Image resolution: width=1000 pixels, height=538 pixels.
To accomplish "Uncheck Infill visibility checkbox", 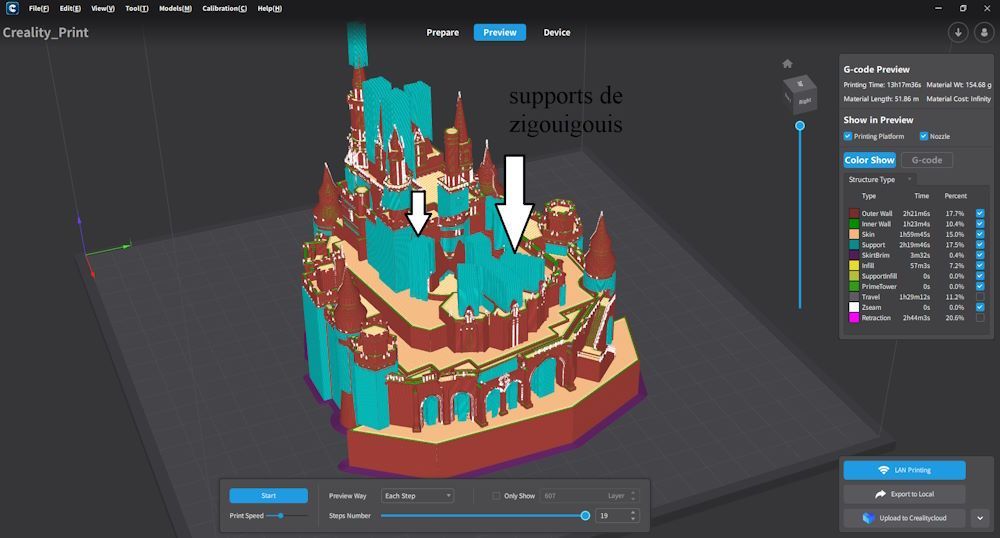I will [x=980, y=265].
